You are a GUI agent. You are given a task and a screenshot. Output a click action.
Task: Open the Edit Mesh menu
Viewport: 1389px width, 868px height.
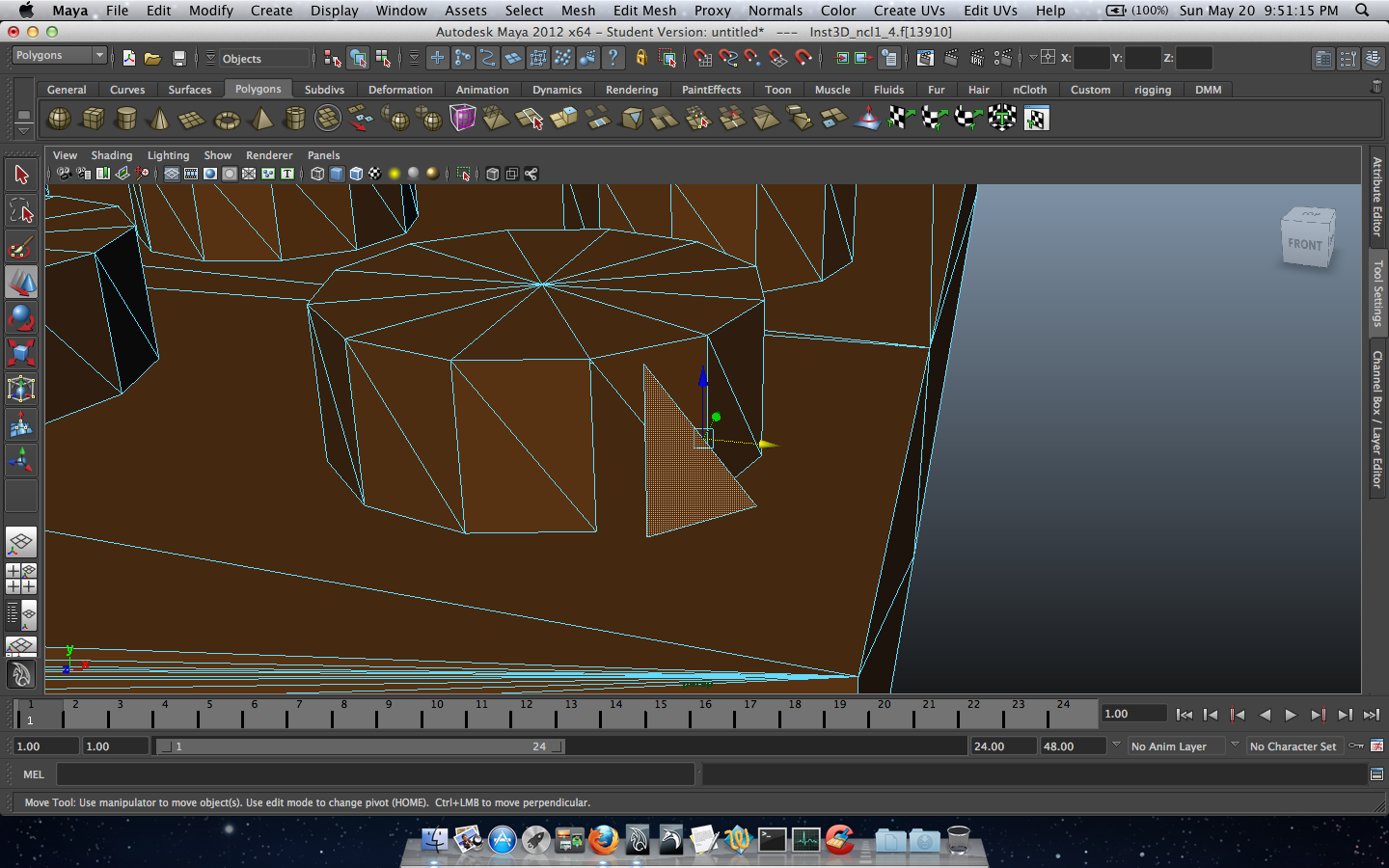coord(644,11)
